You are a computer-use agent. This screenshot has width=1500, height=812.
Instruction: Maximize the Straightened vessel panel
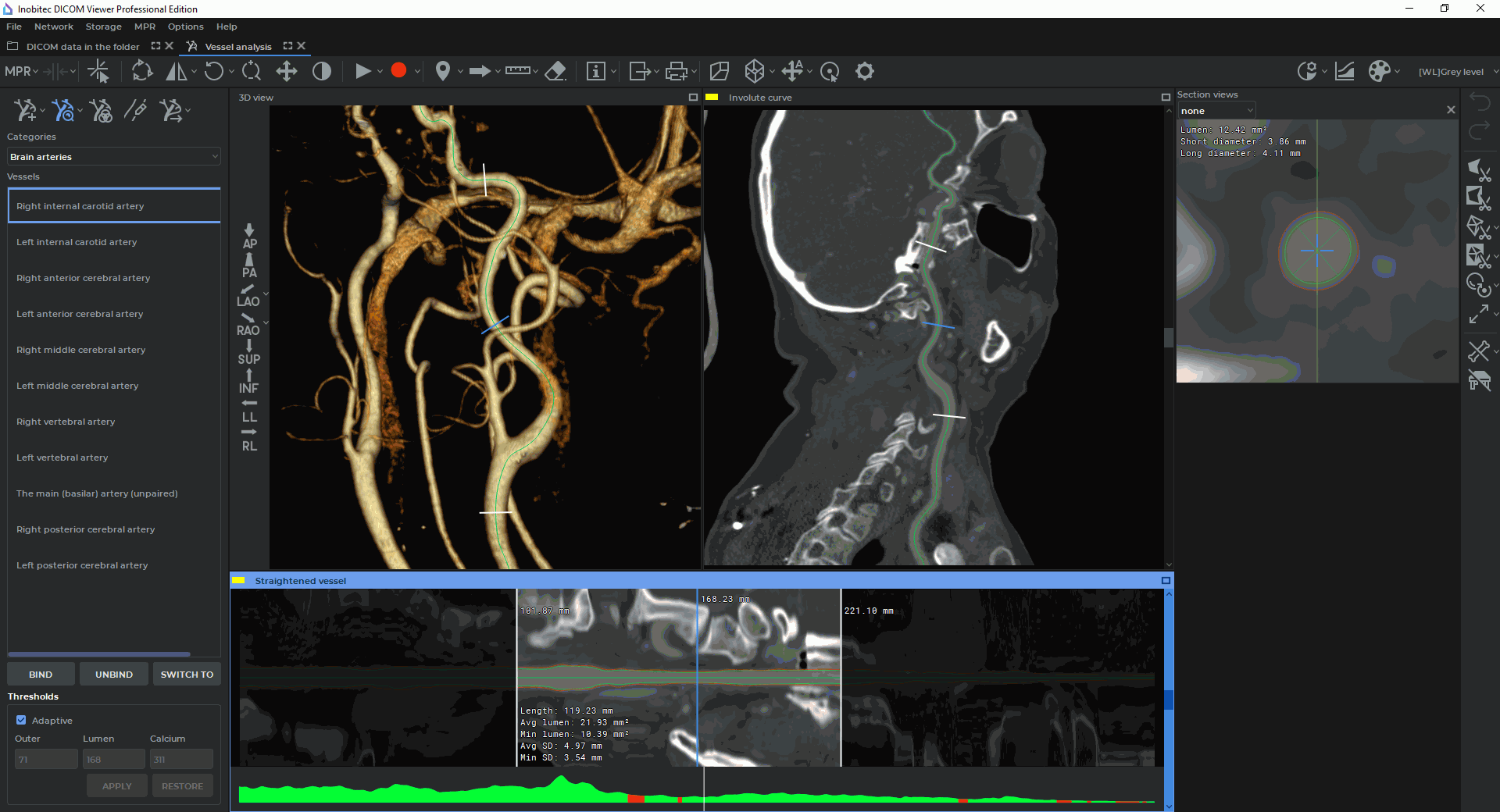click(1166, 580)
